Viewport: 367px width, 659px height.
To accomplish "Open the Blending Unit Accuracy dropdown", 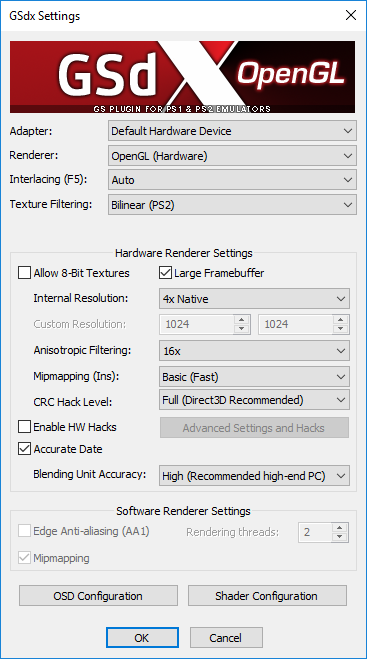I will [254, 475].
